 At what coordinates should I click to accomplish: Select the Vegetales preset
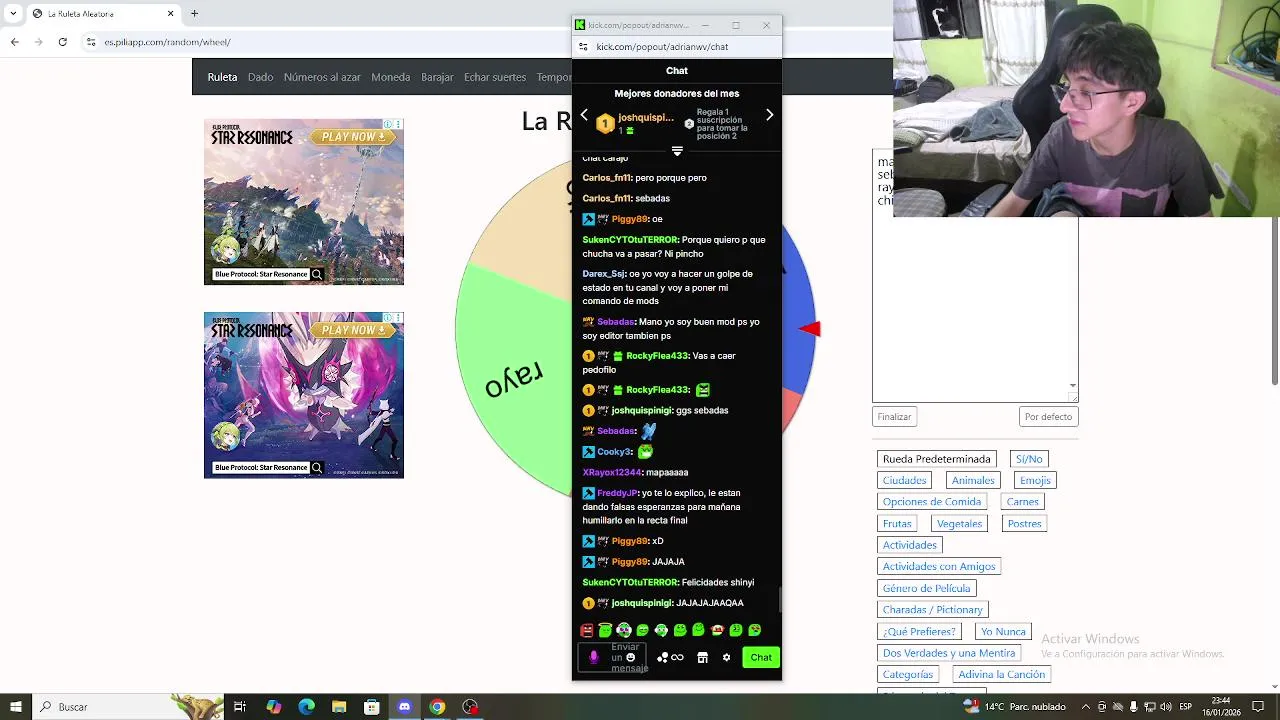point(959,524)
